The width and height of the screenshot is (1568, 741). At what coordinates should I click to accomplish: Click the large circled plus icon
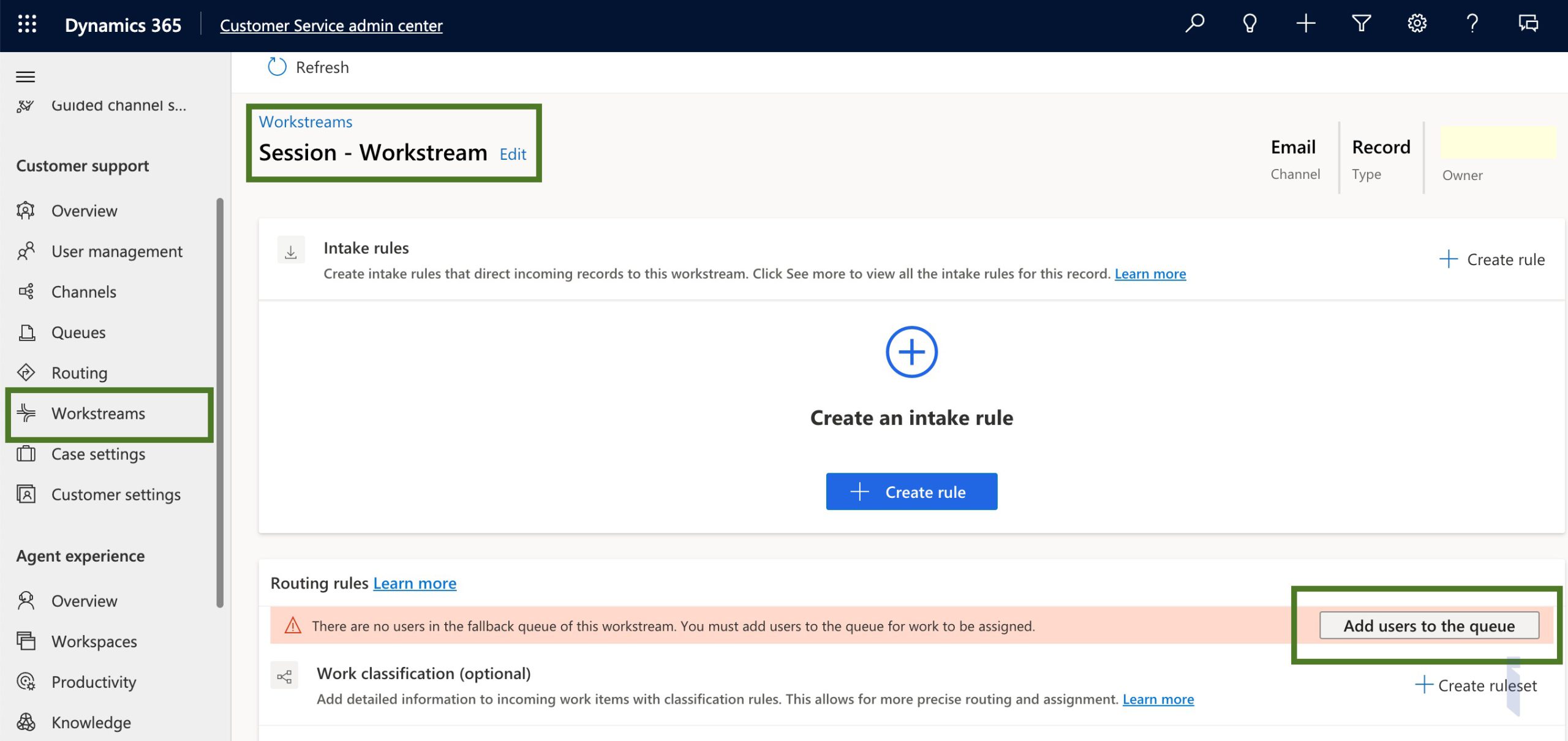pyautogui.click(x=911, y=352)
